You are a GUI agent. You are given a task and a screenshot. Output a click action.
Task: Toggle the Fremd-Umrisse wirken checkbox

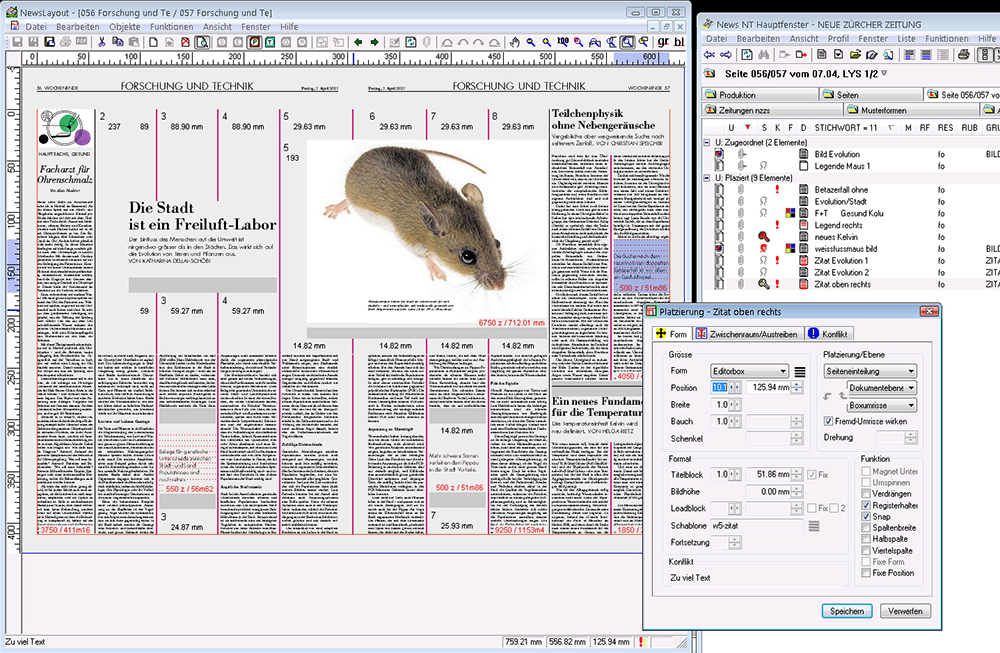coord(828,422)
